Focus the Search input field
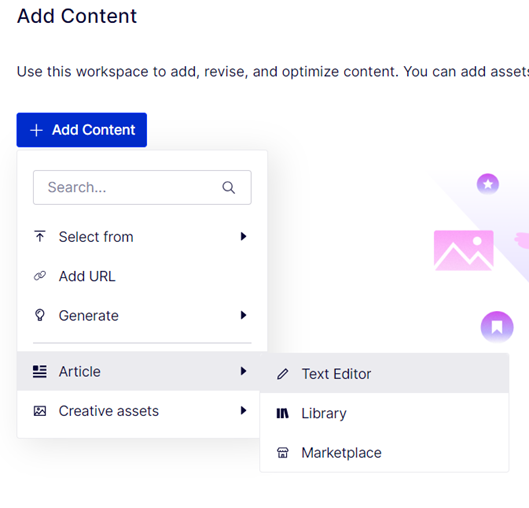Image resolution: width=529 pixels, height=508 pixels. coord(142,187)
